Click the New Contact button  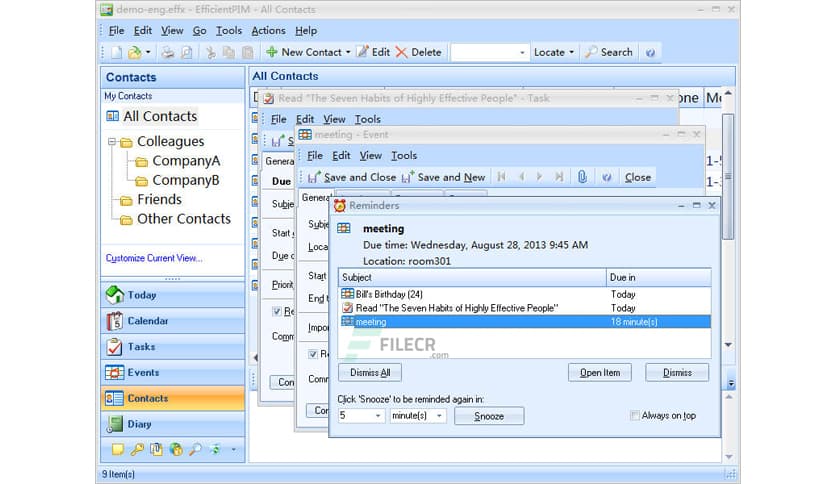pos(305,52)
